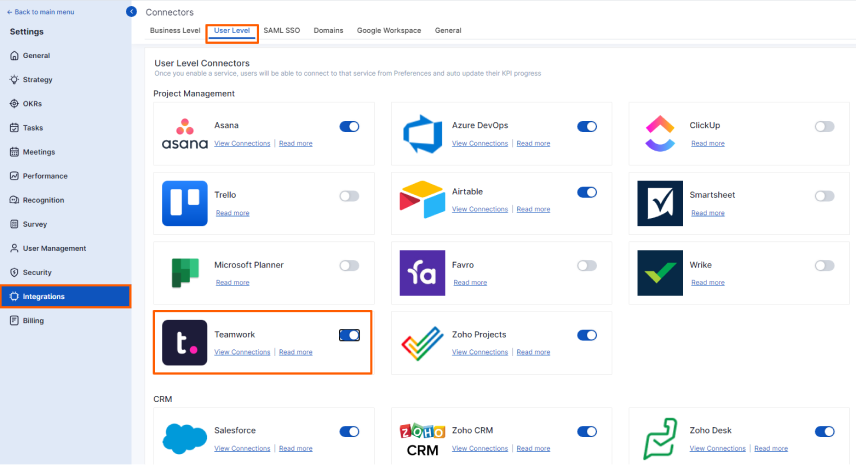The image size is (856, 465).
Task: Open View Connections for Salesforce
Action: click(x=242, y=449)
